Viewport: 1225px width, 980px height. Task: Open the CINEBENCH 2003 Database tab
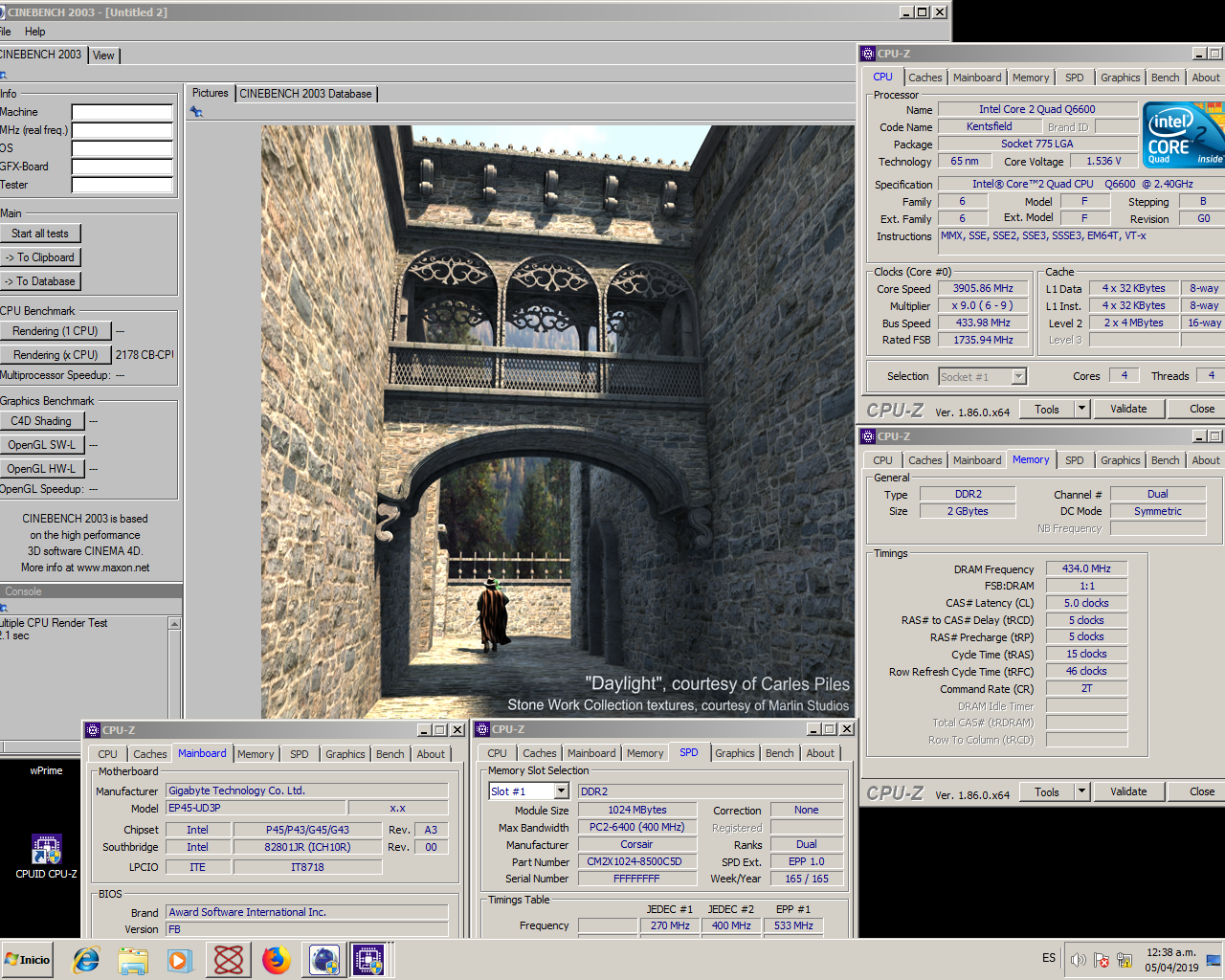(305, 94)
